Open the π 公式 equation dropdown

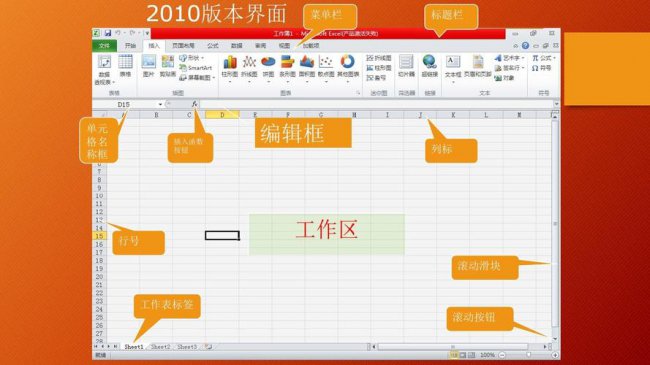[x=554, y=58]
